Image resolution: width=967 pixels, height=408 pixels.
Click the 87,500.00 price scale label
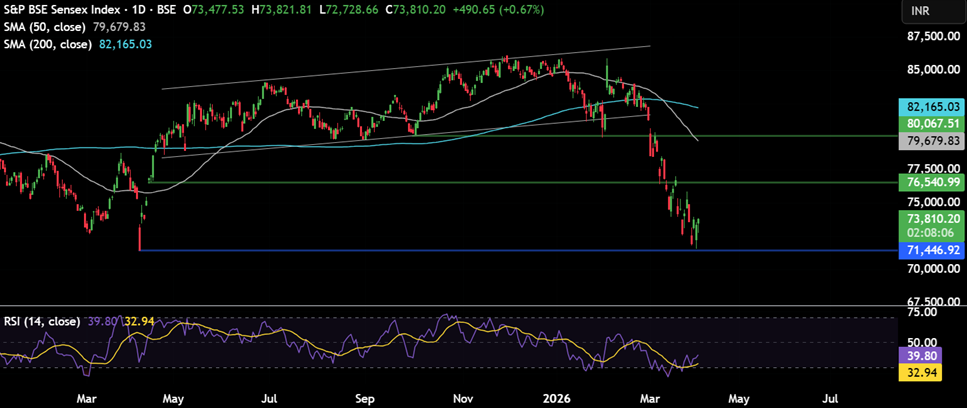pyautogui.click(x=925, y=37)
